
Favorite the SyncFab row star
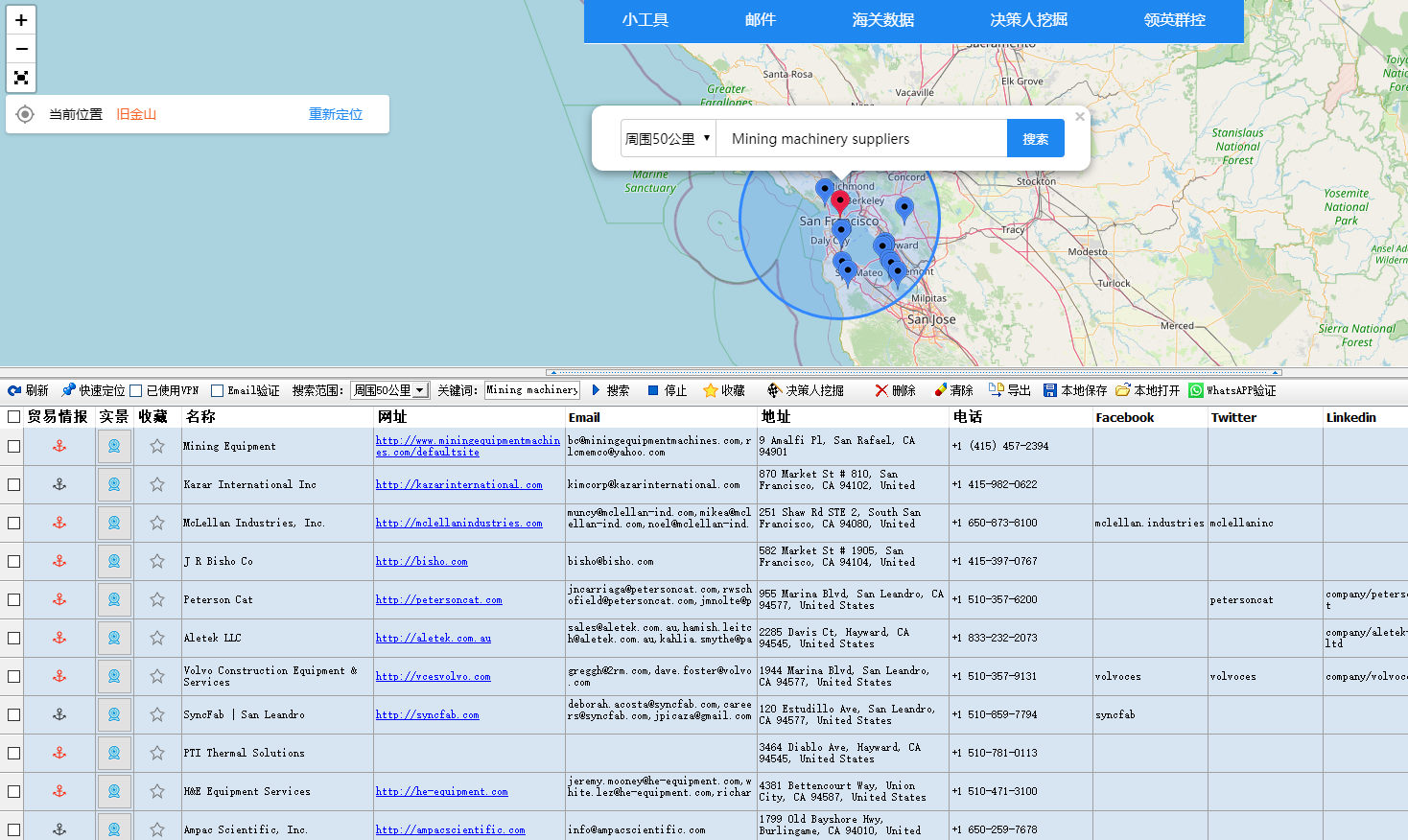point(157,714)
